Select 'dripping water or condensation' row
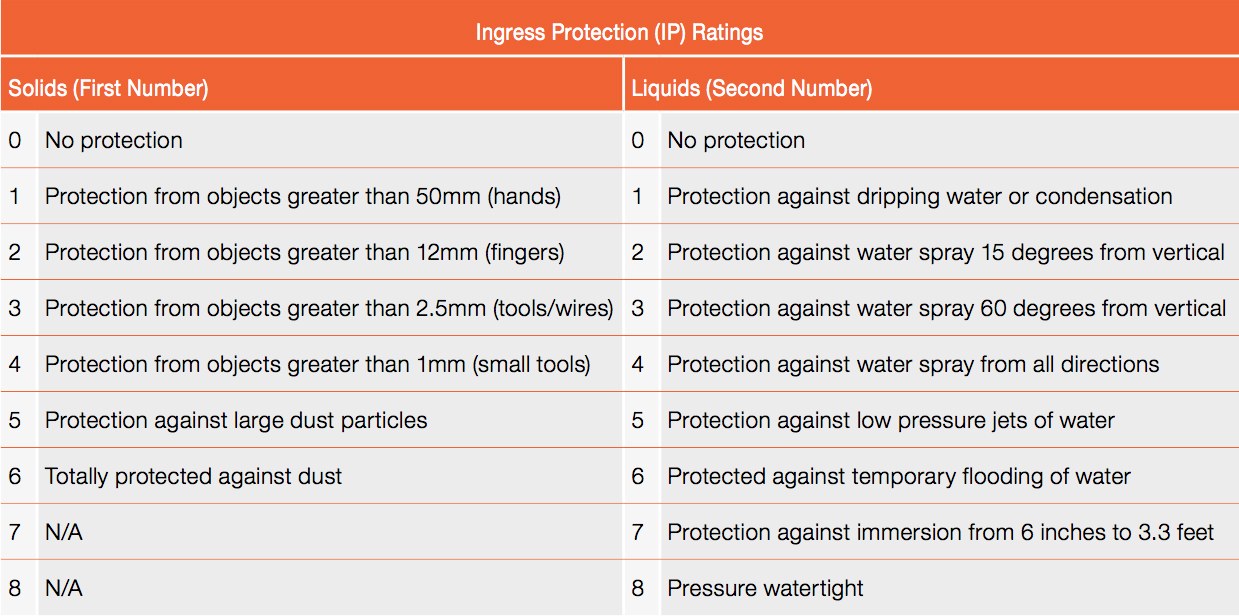The image size is (1239, 616). click(x=919, y=196)
